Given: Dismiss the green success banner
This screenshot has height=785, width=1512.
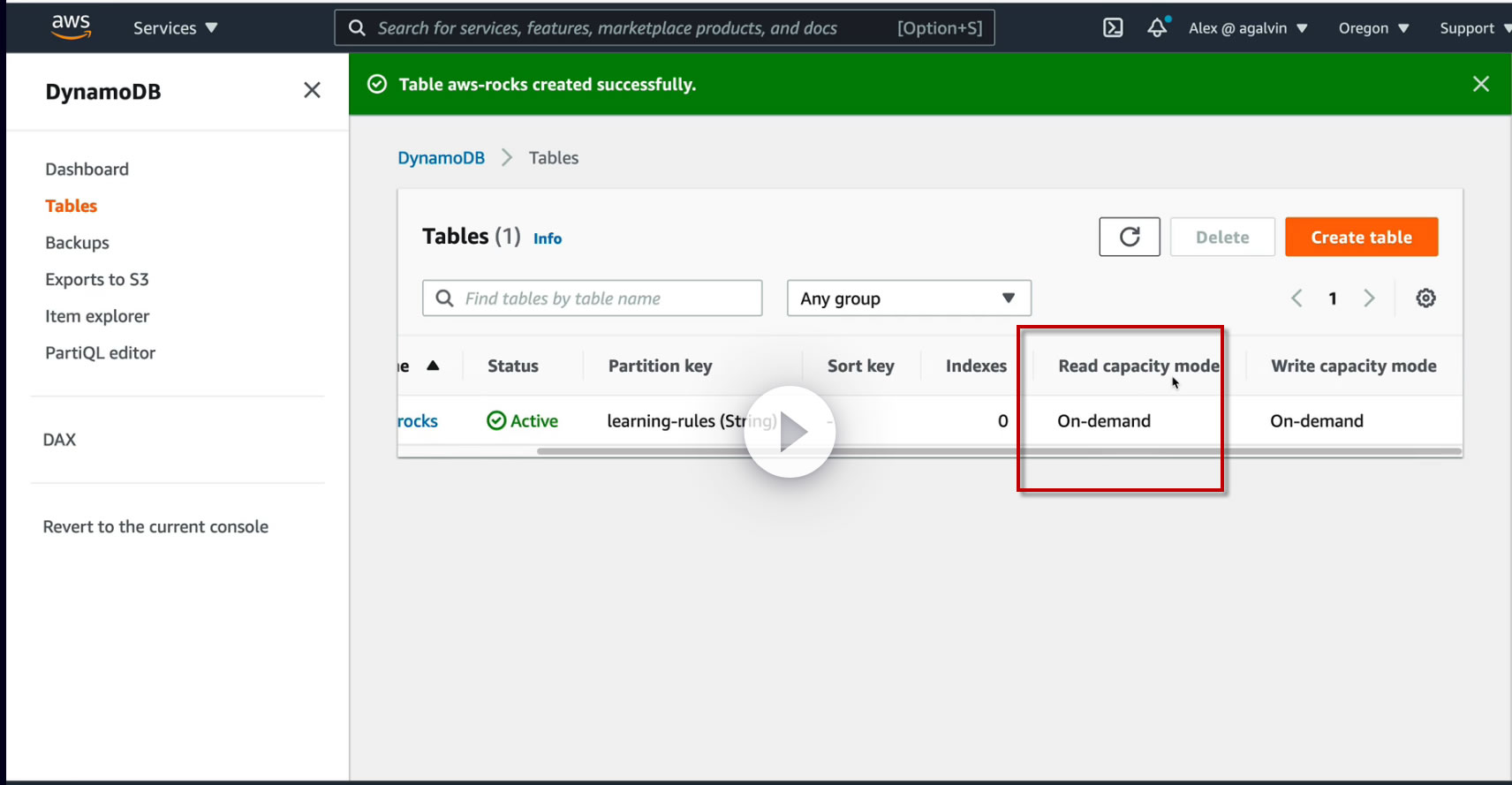Looking at the screenshot, I should (1481, 84).
